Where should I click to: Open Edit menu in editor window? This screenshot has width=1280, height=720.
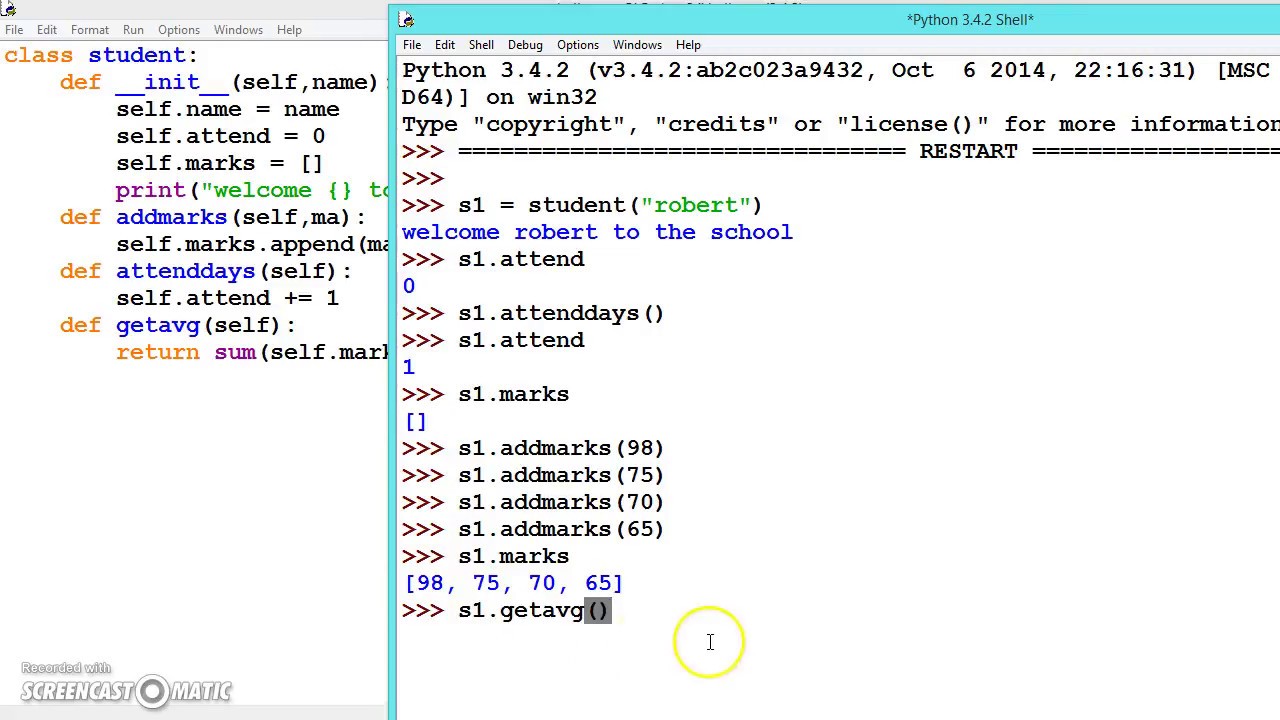coord(47,30)
